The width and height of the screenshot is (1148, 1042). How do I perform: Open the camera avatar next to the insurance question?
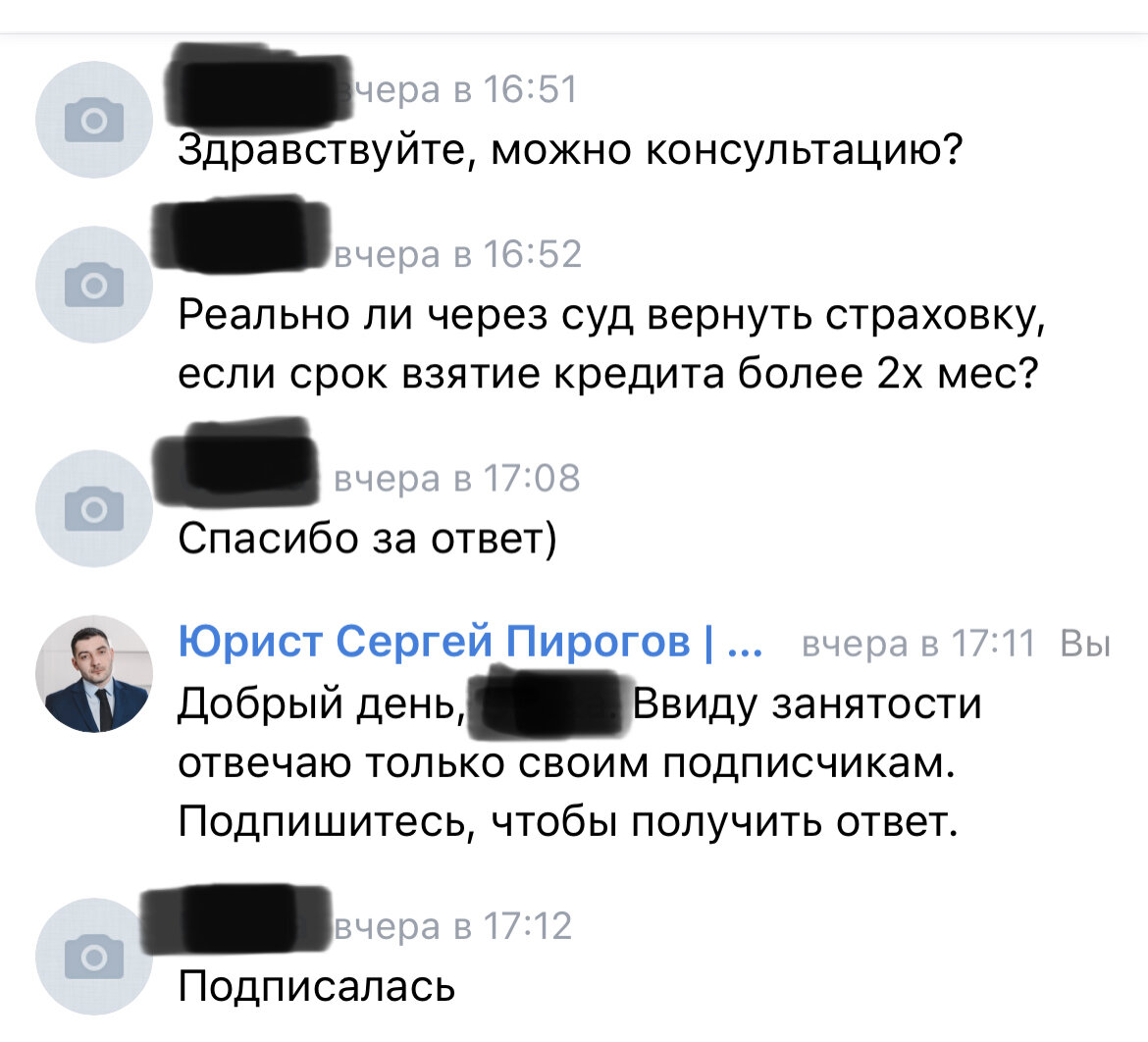[x=93, y=285]
